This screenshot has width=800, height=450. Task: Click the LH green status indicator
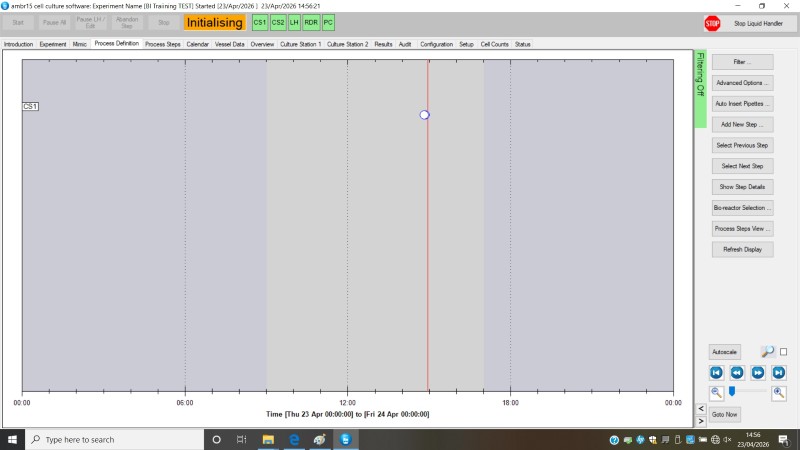click(x=294, y=22)
